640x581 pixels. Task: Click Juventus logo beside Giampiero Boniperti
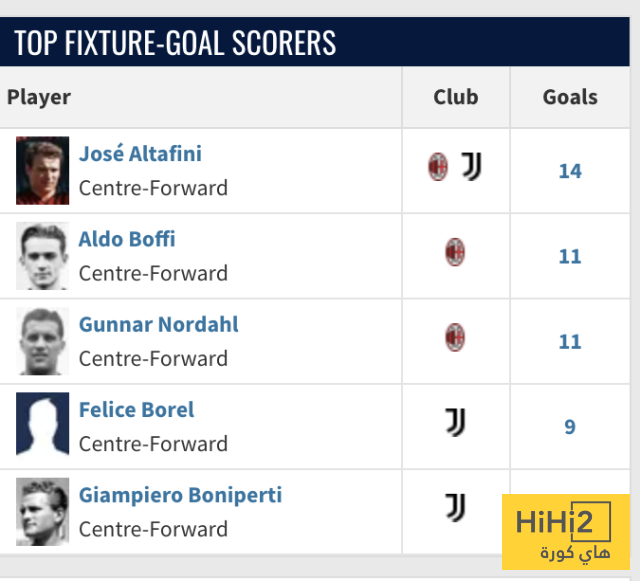(455, 508)
